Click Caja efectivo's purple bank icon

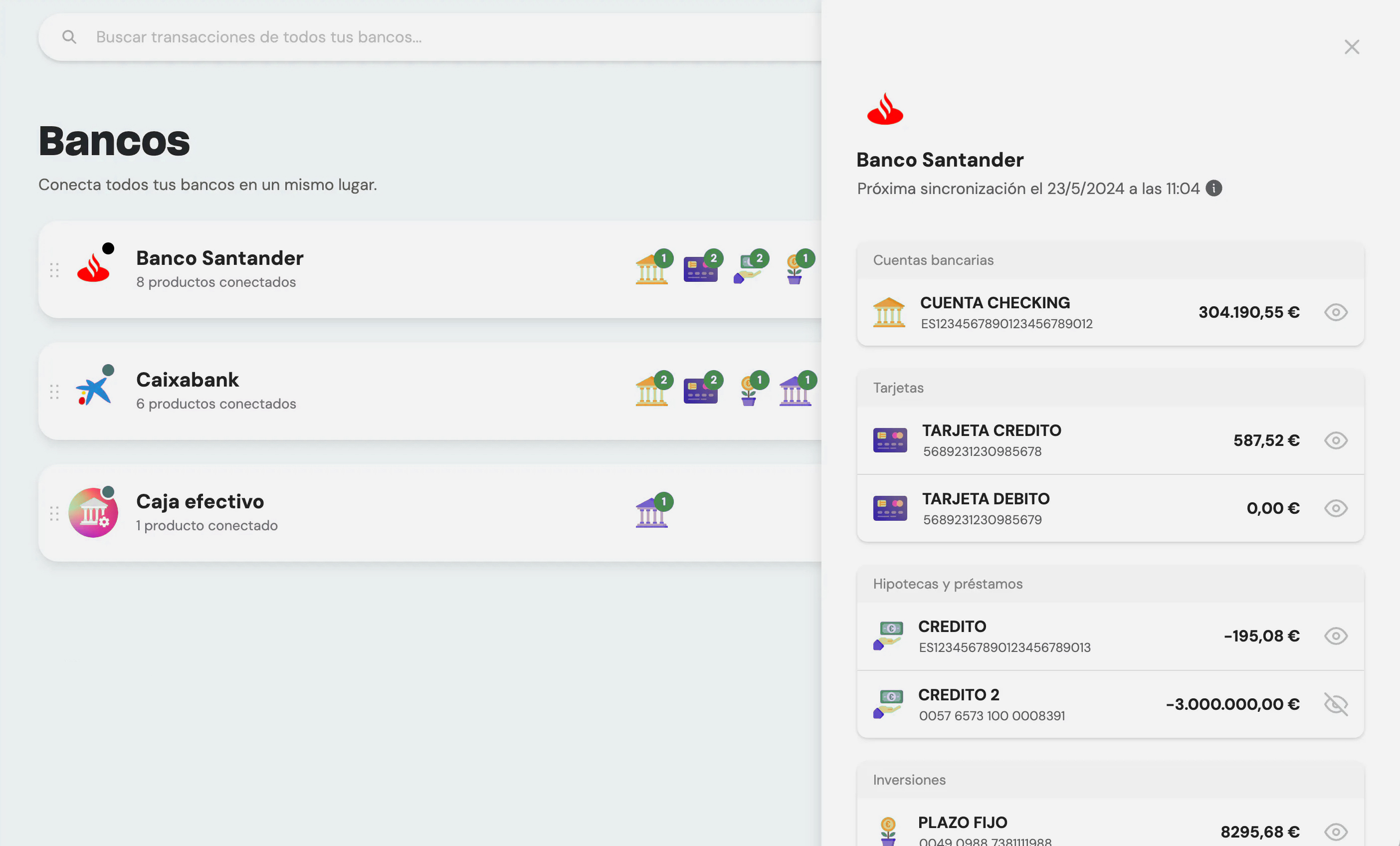pos(651,512)
